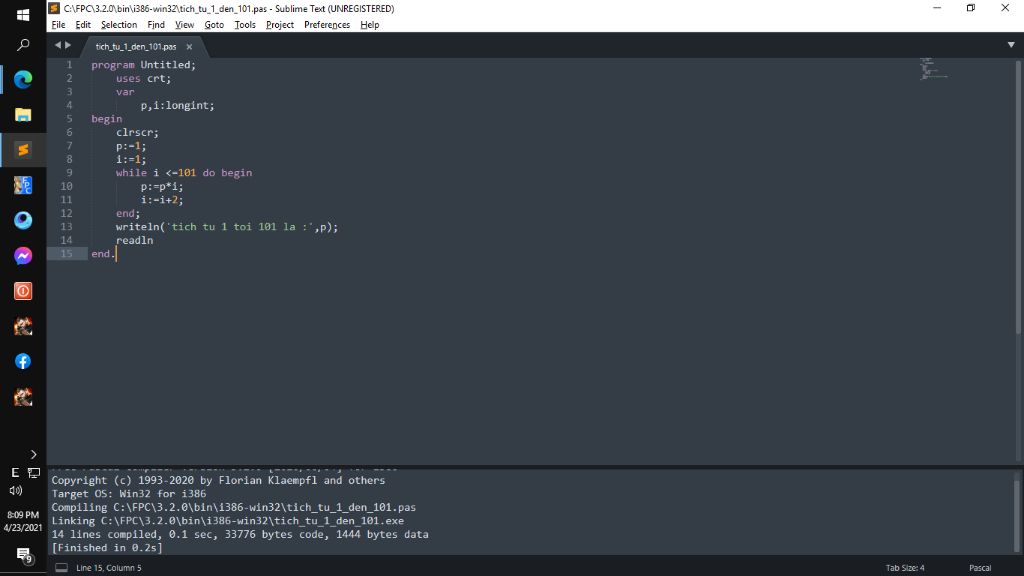Open the notification center icon
The image size is (1024, 576).
24,555
